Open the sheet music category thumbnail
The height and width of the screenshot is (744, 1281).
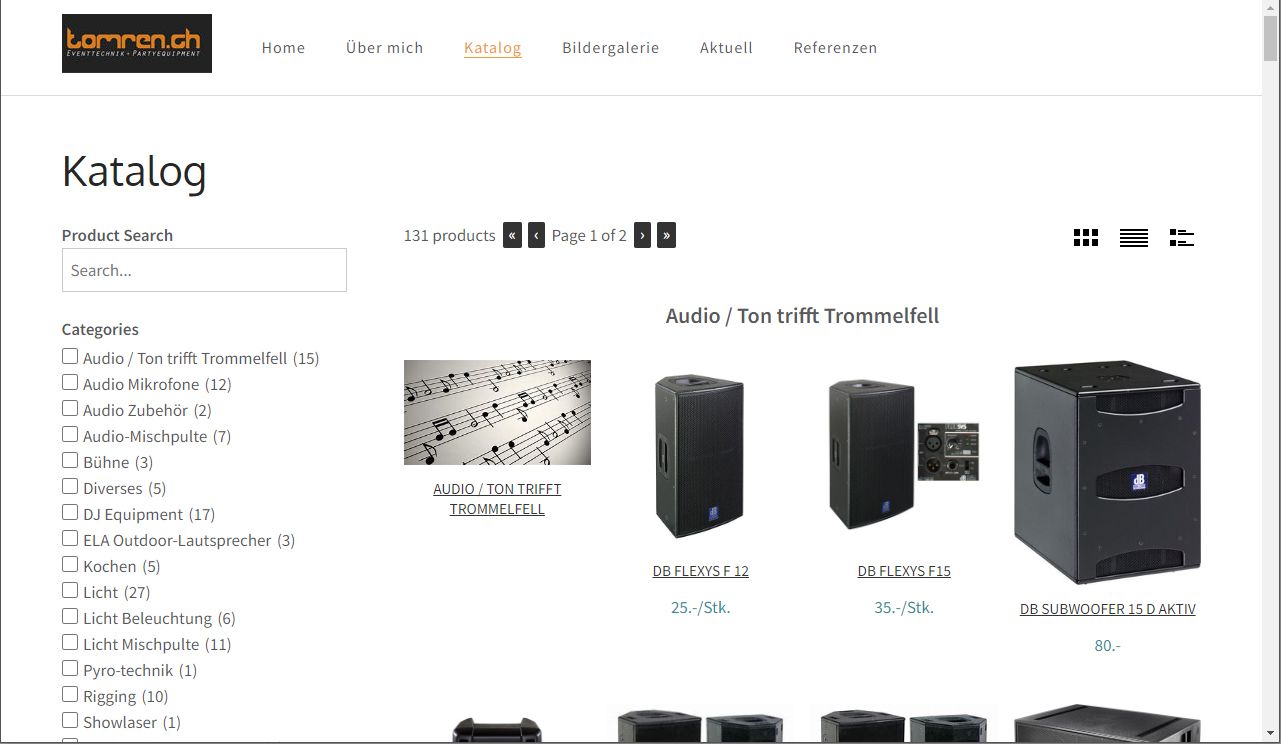[x=497, y=412]
